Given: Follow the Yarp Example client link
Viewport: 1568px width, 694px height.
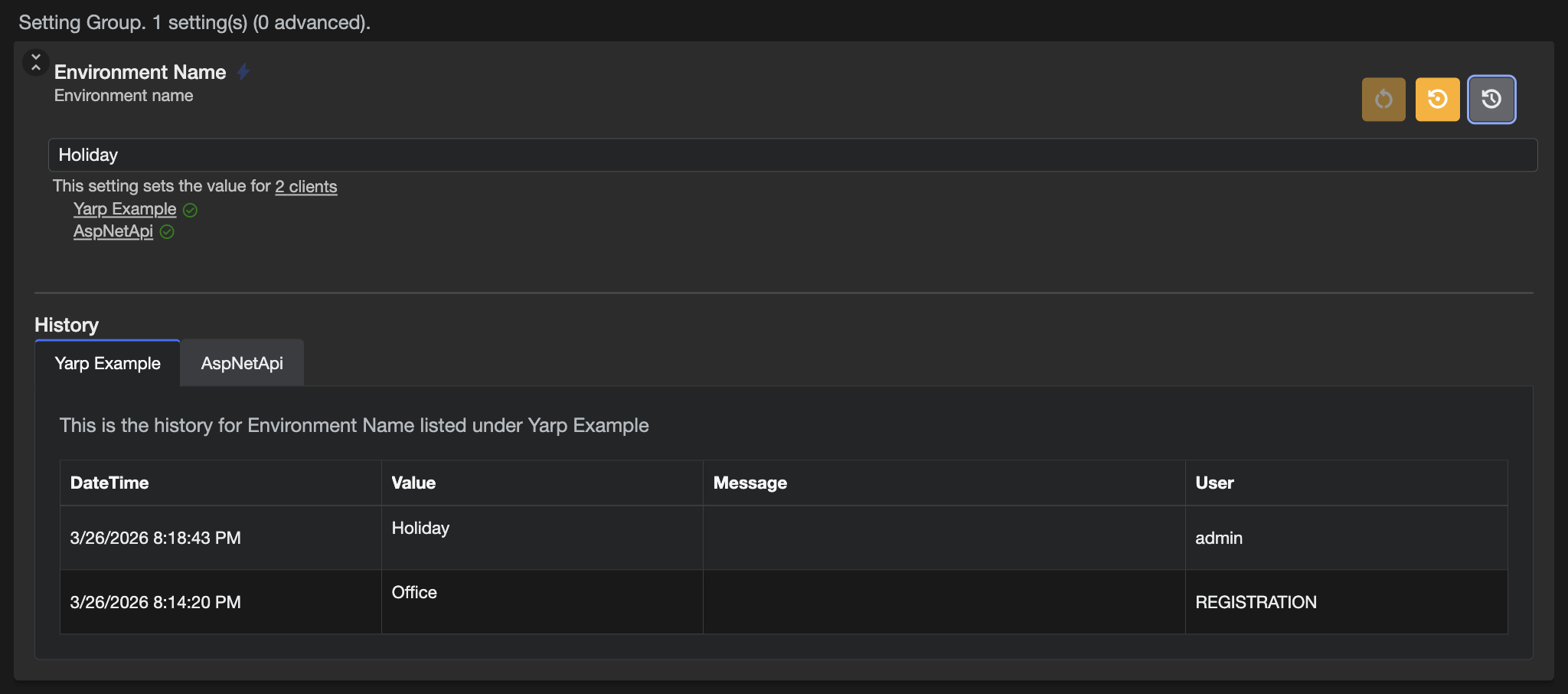Looking at the screenshot, I should pos(124,209).
